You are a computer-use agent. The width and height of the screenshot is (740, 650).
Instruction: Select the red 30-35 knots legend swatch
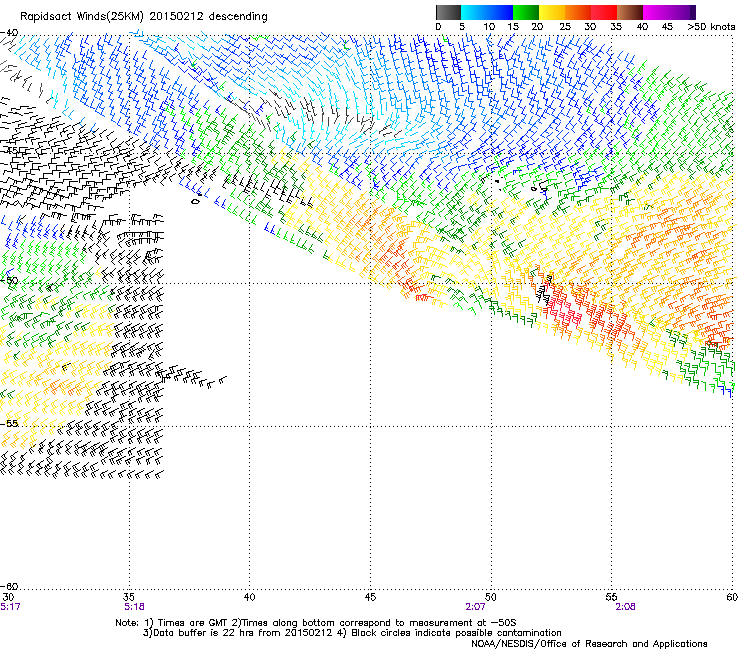tap(604, 12)
